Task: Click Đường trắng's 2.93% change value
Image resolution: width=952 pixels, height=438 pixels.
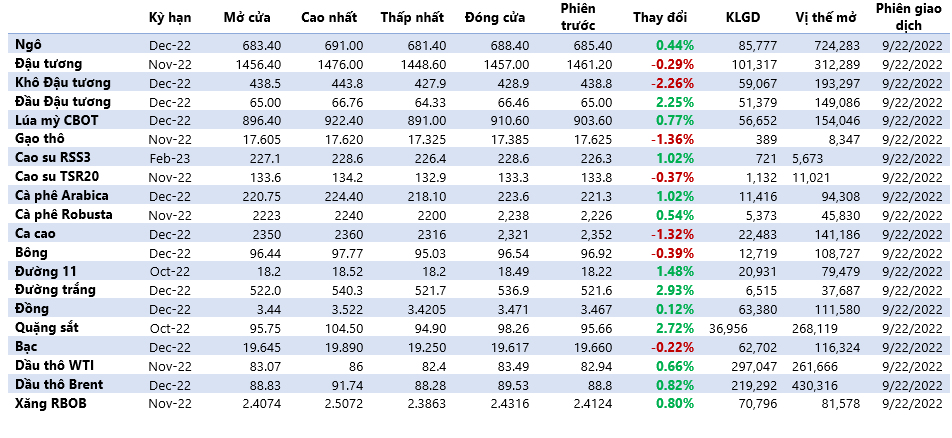Action: [675, 289]
